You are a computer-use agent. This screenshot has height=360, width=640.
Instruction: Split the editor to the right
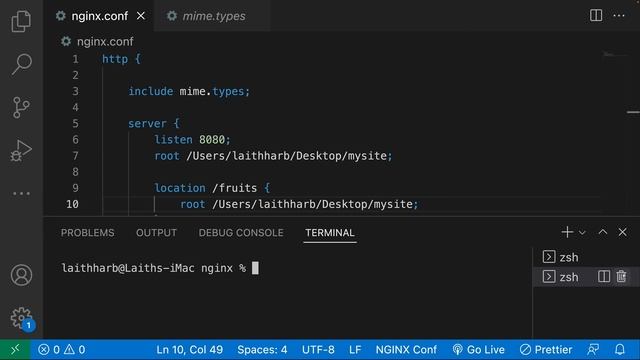(596, 16)
